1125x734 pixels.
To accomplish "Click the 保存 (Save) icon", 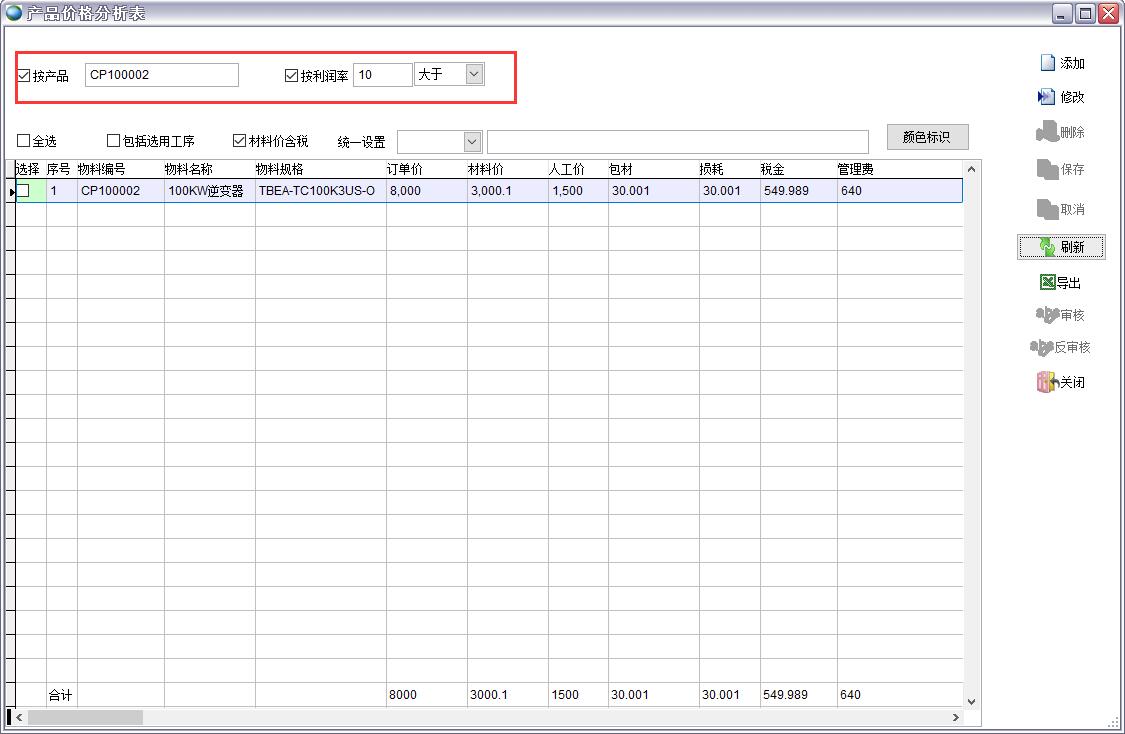I will pyautogui.click(x=1047, y=170).
